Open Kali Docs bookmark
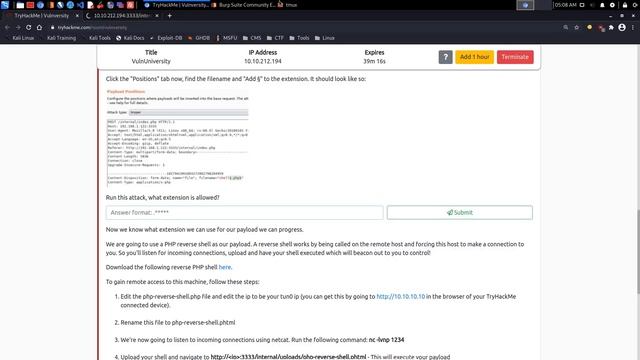This screenshot has height=360, width=640. [x=130, y=38]
